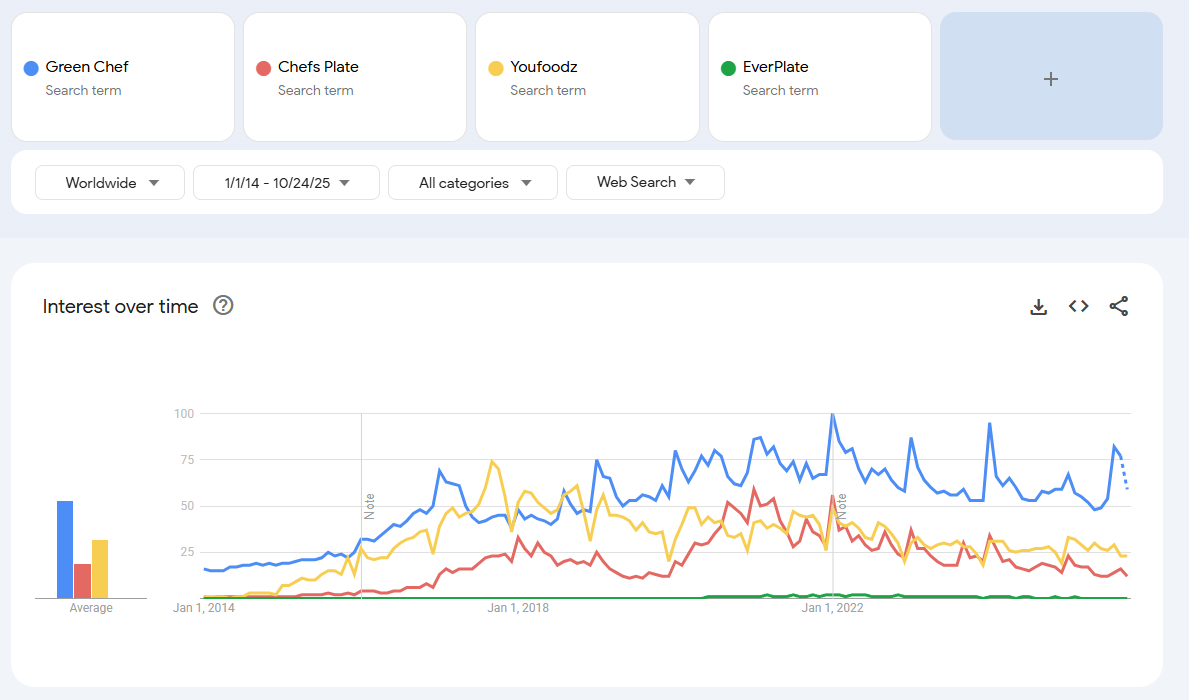Open the 1/1/14 - 10/24/25 date range dropdown
The height and width of the screenshot is (700, 1189).
click(x=286, y=183)
